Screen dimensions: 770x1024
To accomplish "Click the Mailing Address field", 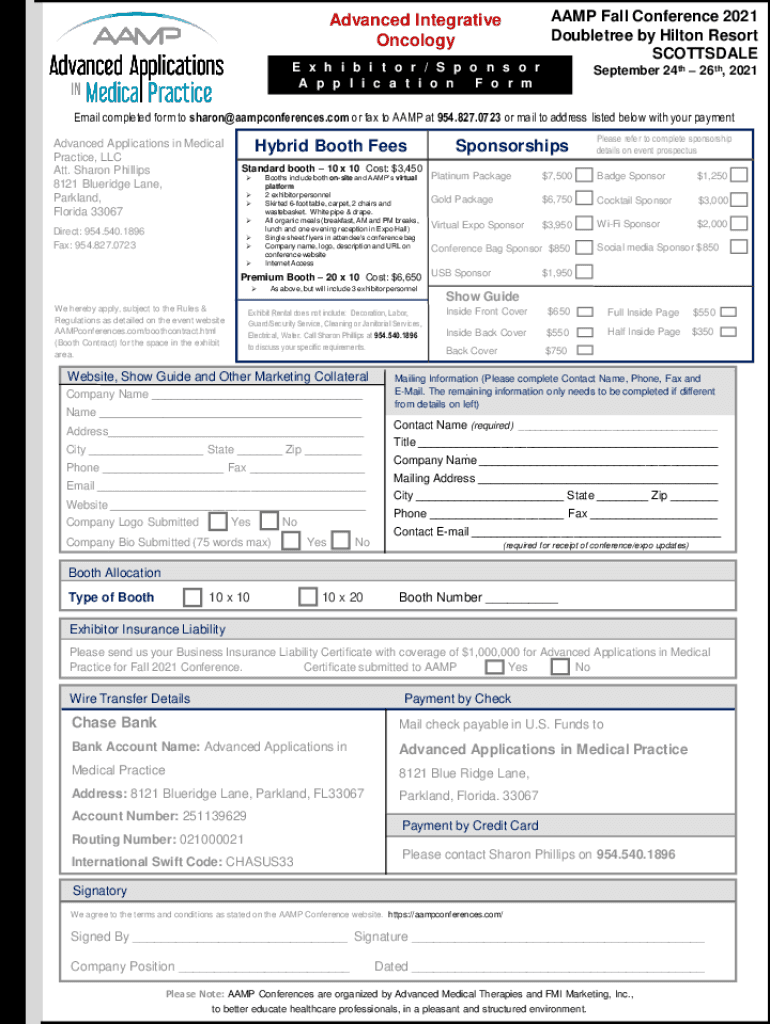I will 597,479.
